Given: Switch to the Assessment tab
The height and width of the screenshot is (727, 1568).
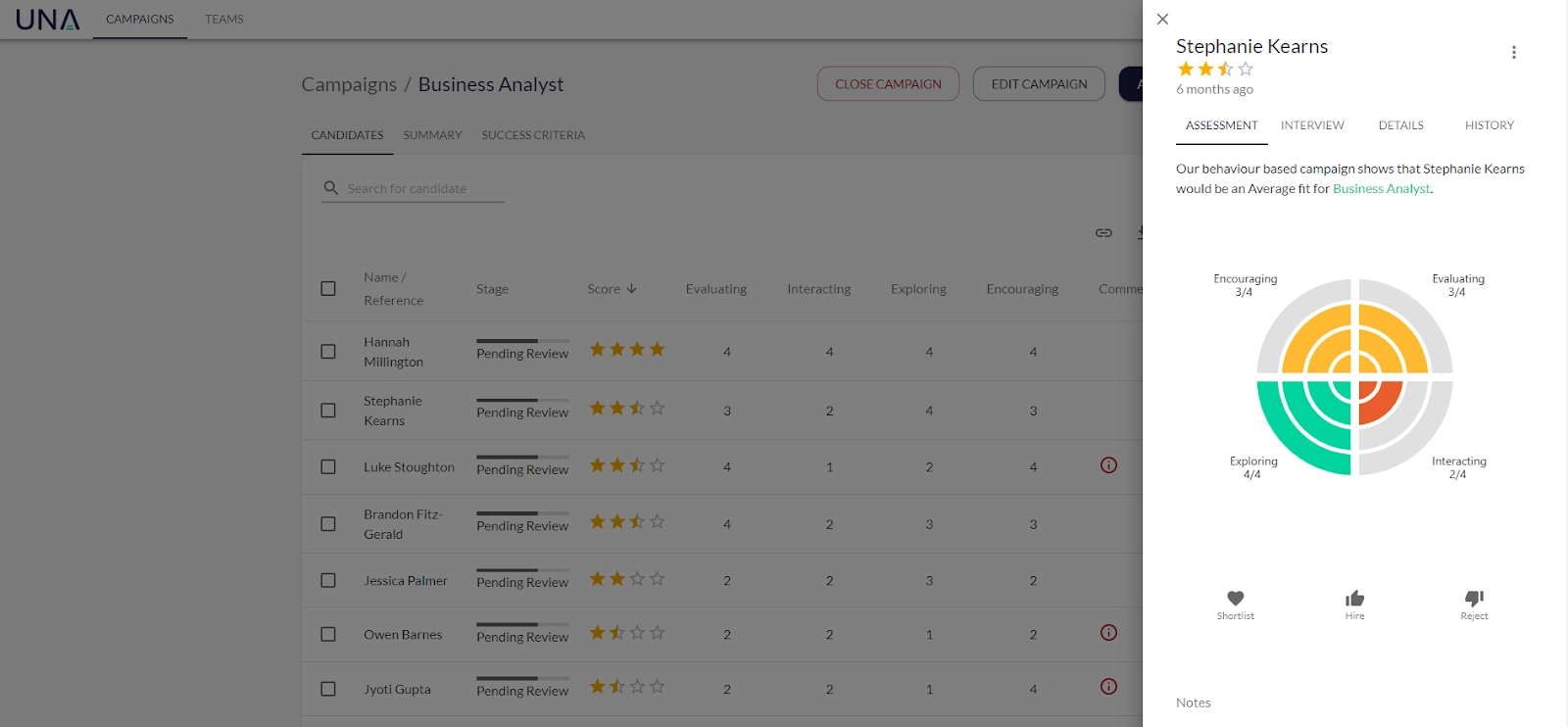Looking at the screenshot, I should [x=1221, y=125].
